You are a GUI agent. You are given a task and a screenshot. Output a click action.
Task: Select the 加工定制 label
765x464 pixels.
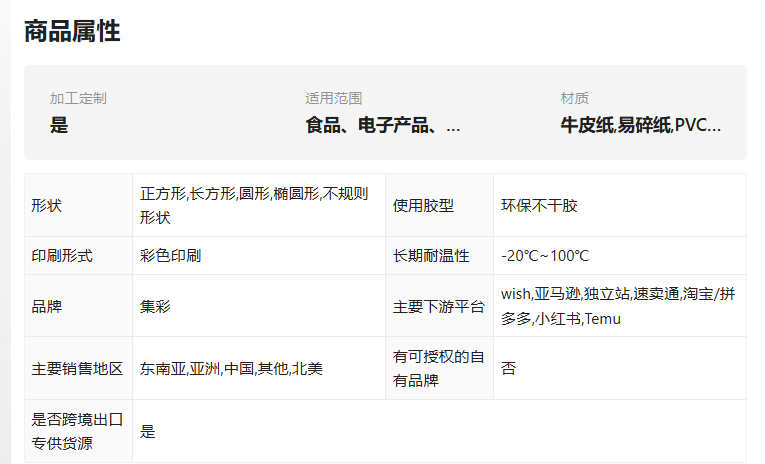point(78,99)
